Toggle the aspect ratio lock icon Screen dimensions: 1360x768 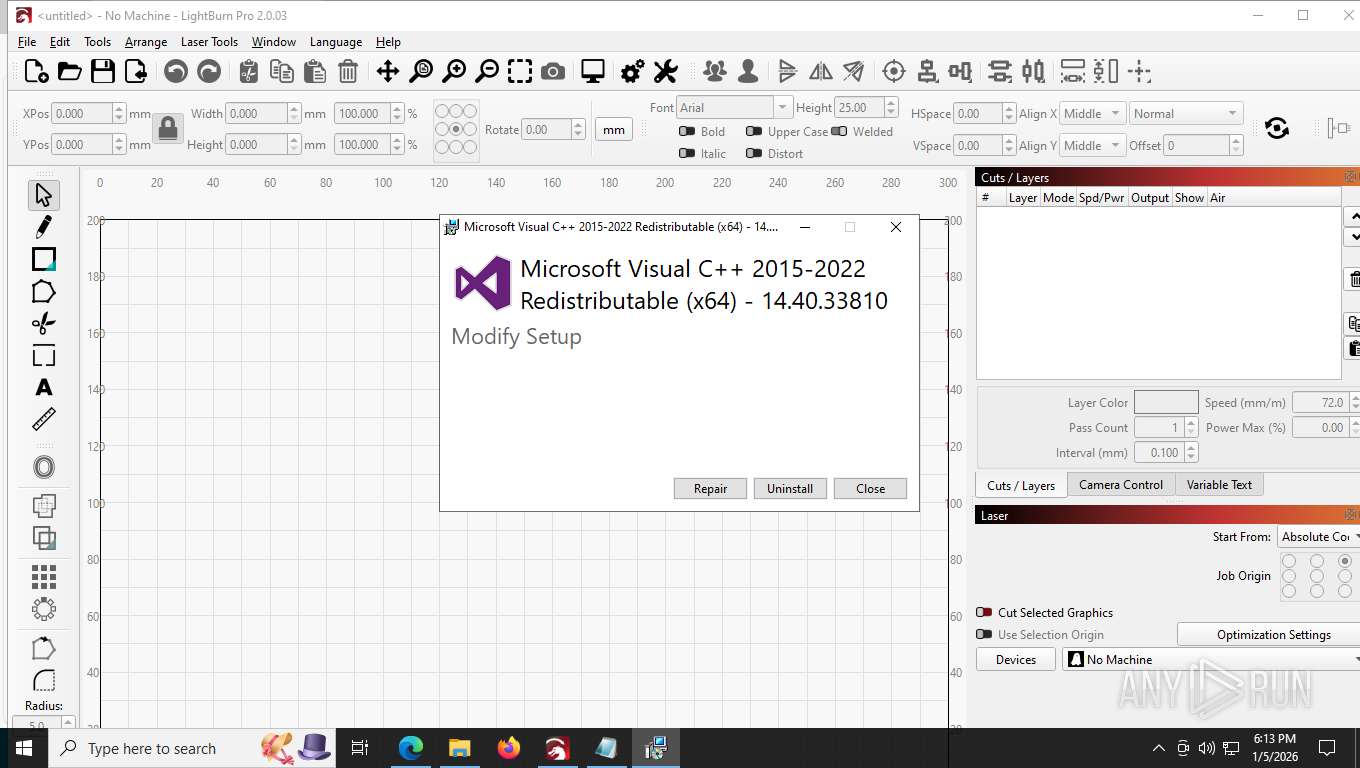pyautogui.click(x=168, y=128)
